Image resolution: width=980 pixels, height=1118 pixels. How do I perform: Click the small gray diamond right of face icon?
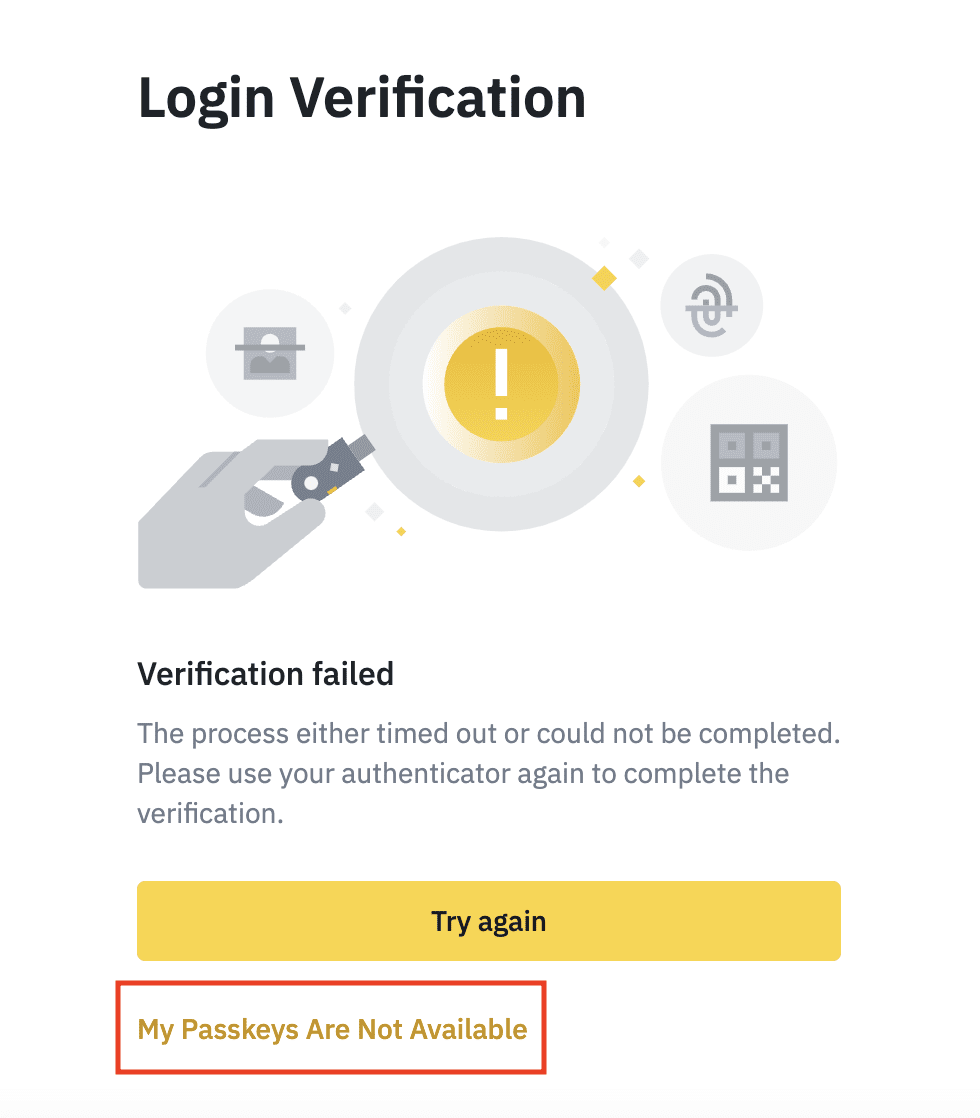tap(345, 308)
